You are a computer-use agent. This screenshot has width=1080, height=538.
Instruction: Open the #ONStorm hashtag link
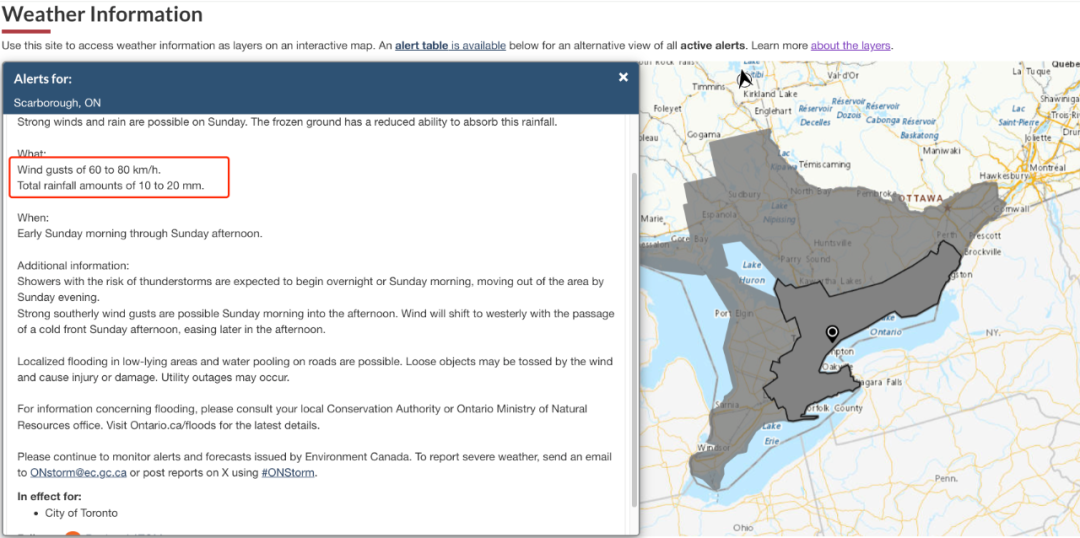[x=288, y=473]
